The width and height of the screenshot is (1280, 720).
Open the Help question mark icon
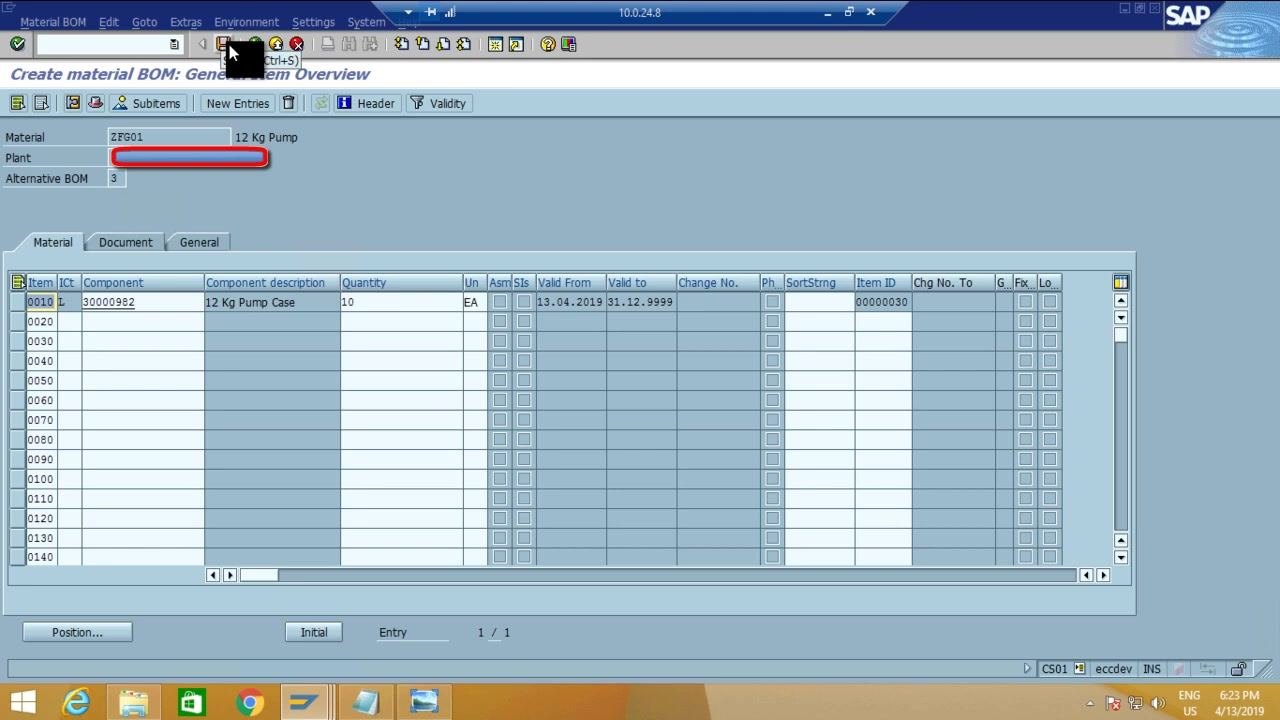pyautogui.click(x=547, y=44)
